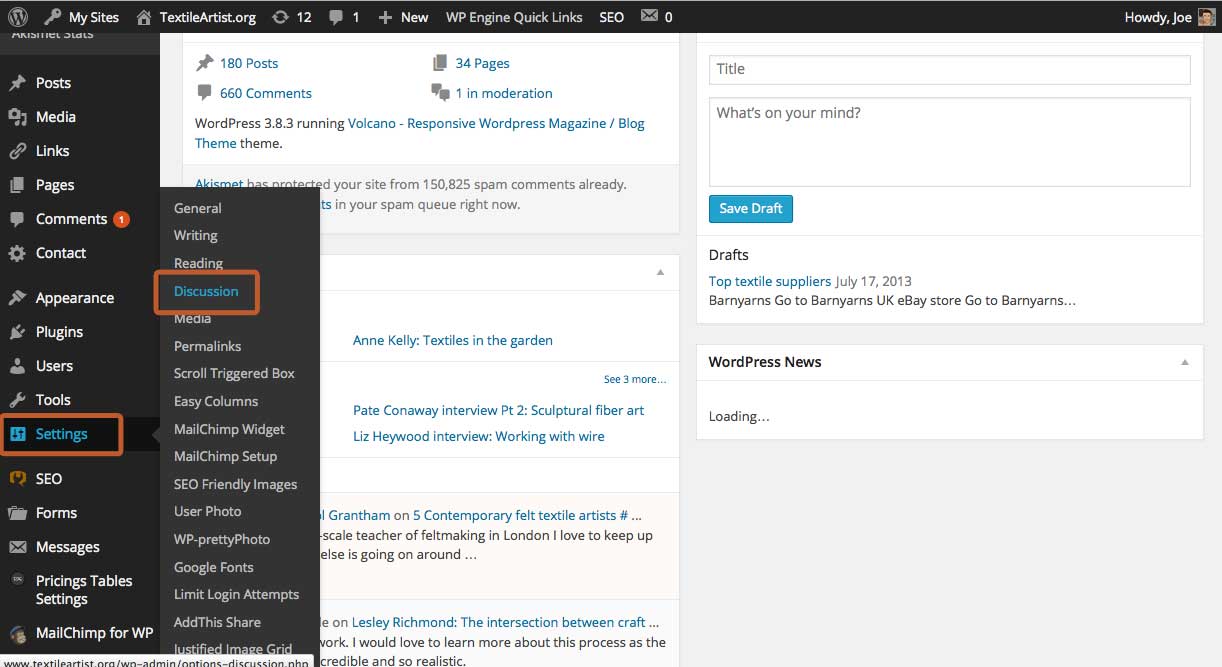1222x667 pixels.
Task: Open the Messages envelope sidebar icon
Action: 17,547
